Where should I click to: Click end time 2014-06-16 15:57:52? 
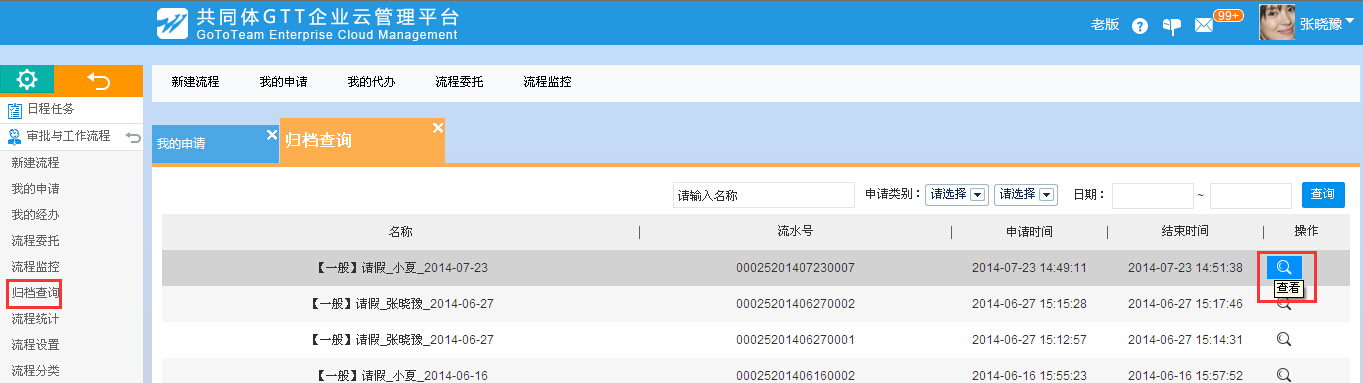(1185, 376)
